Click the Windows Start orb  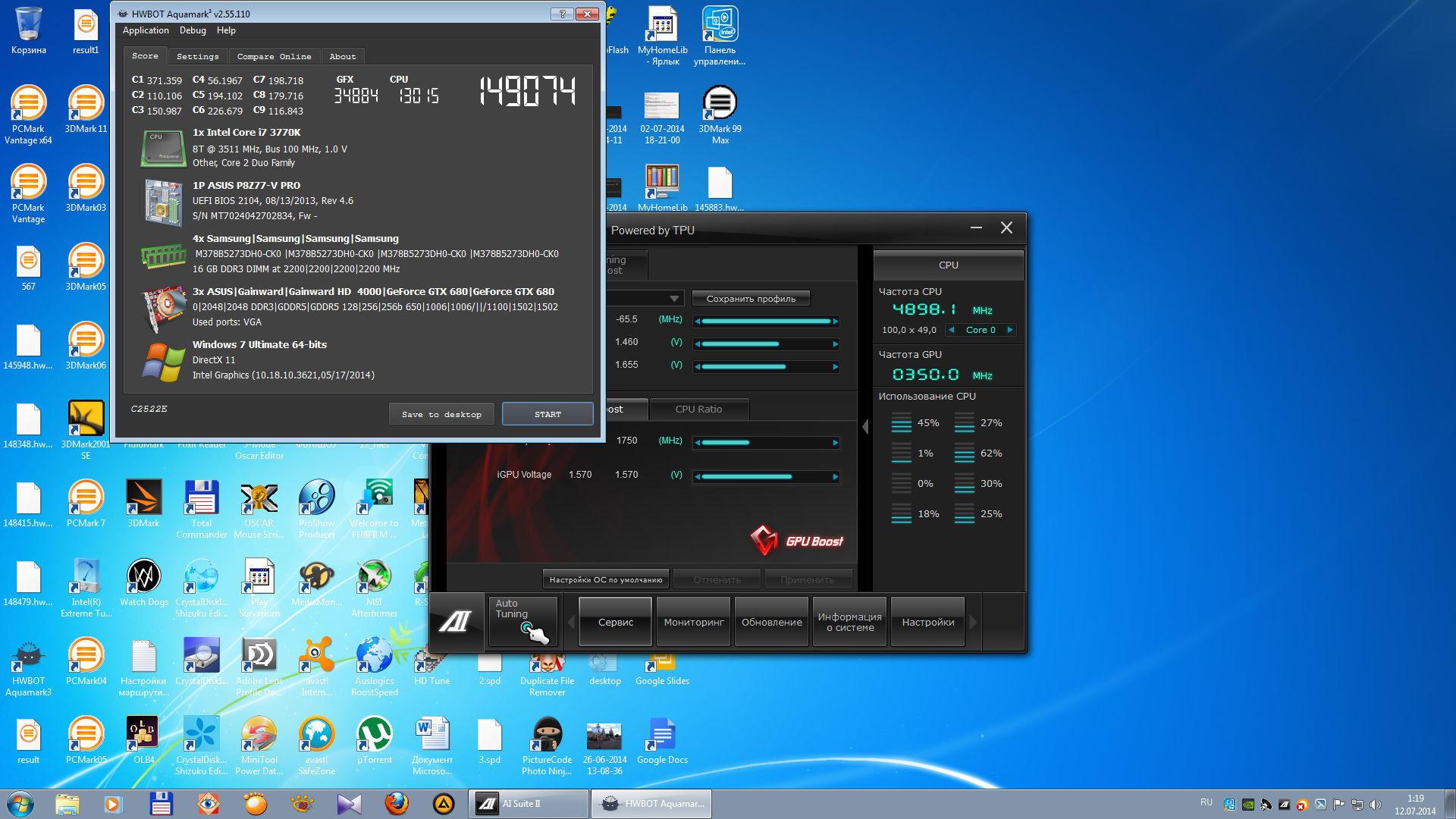point(20,804)
